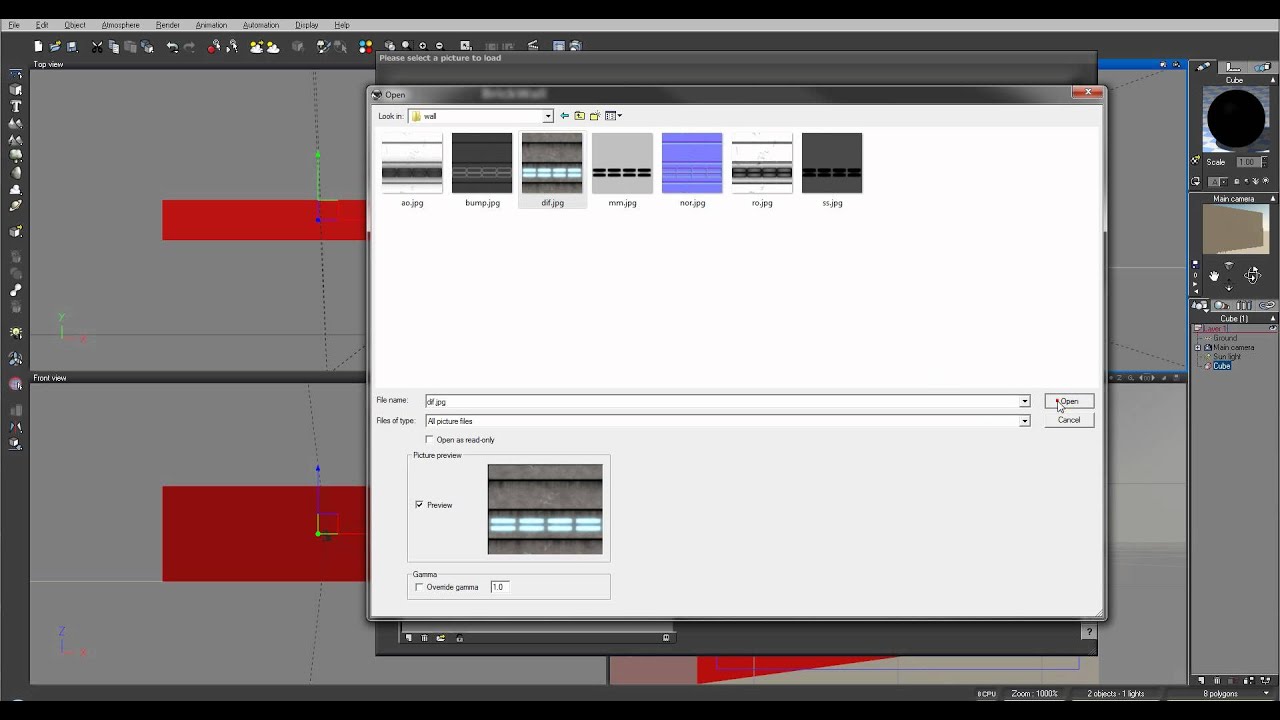The height and width of the screenshot is (720, 1280).
Task: Click the camera pan hand icon
Action: point(1213,275)
